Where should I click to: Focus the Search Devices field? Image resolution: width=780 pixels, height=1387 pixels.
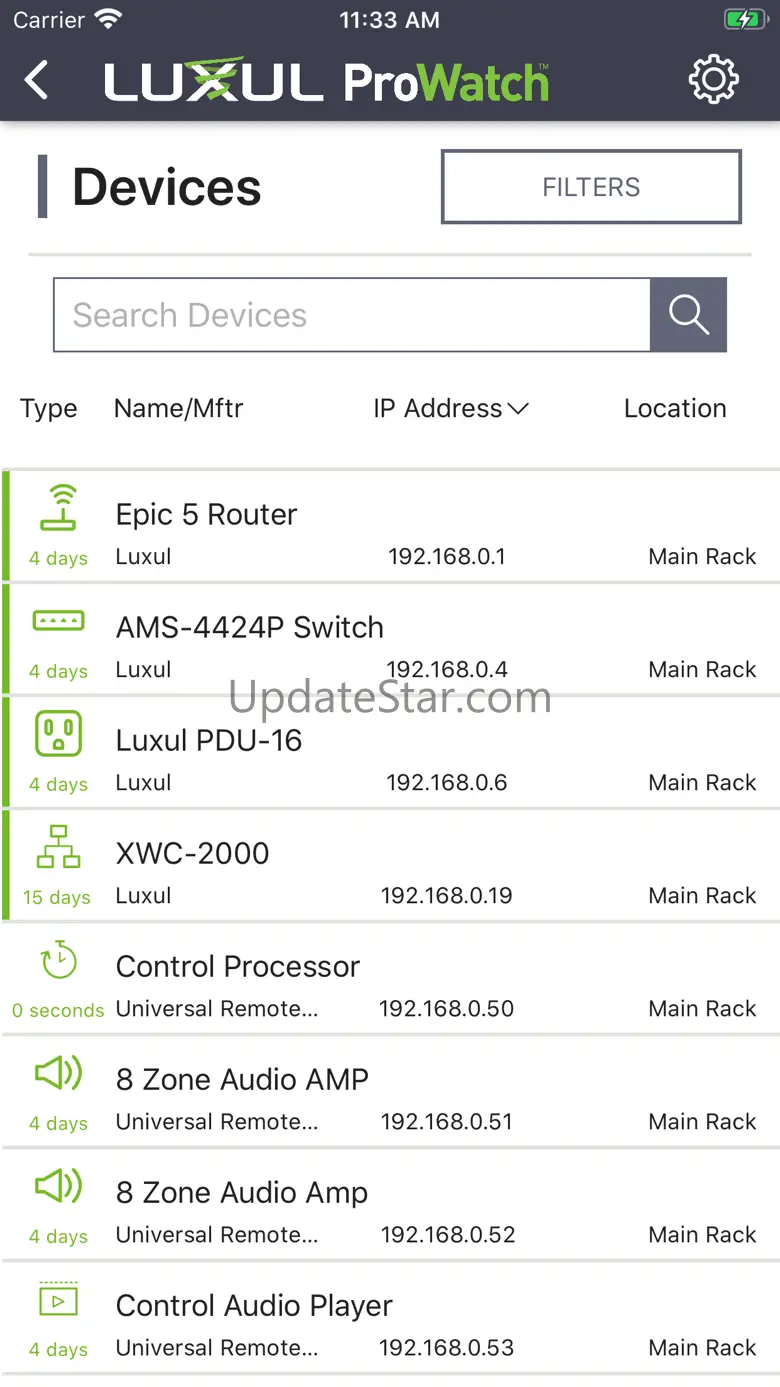point(352,315)
